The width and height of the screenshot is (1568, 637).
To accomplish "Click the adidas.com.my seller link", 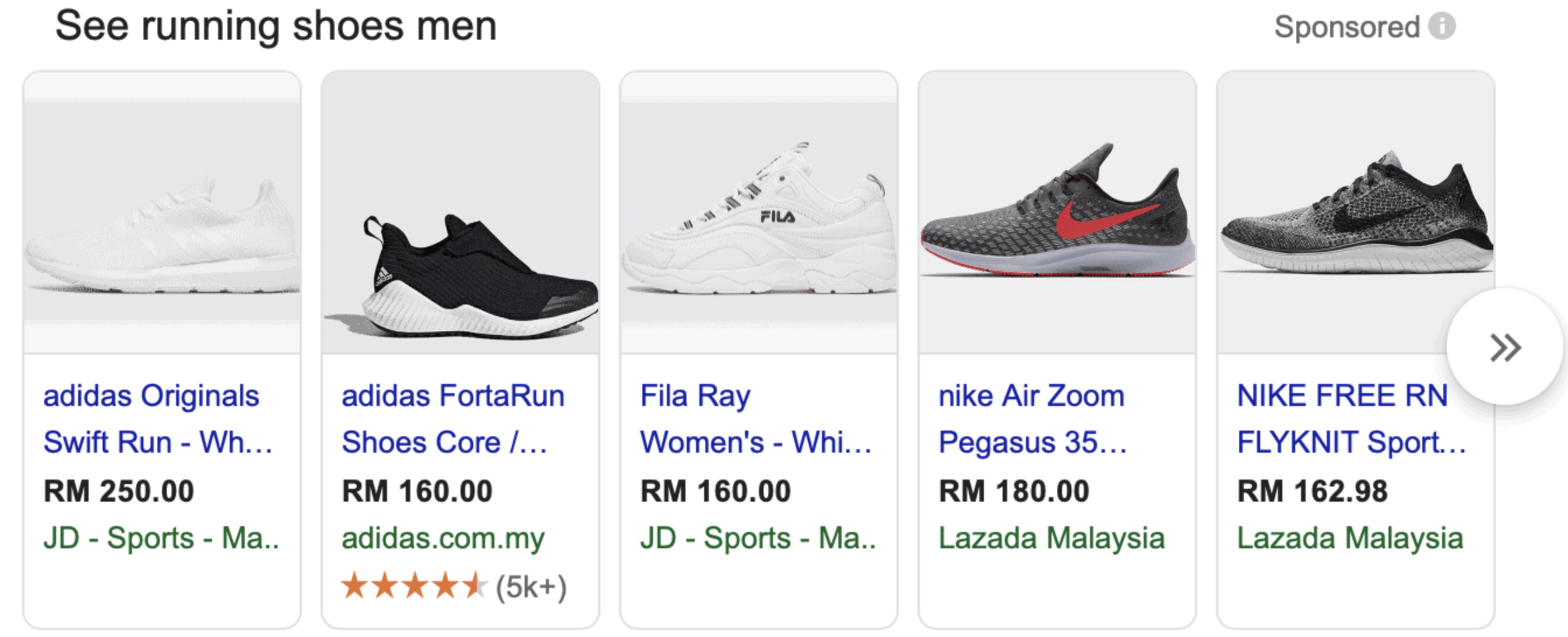I will point(442,538).
